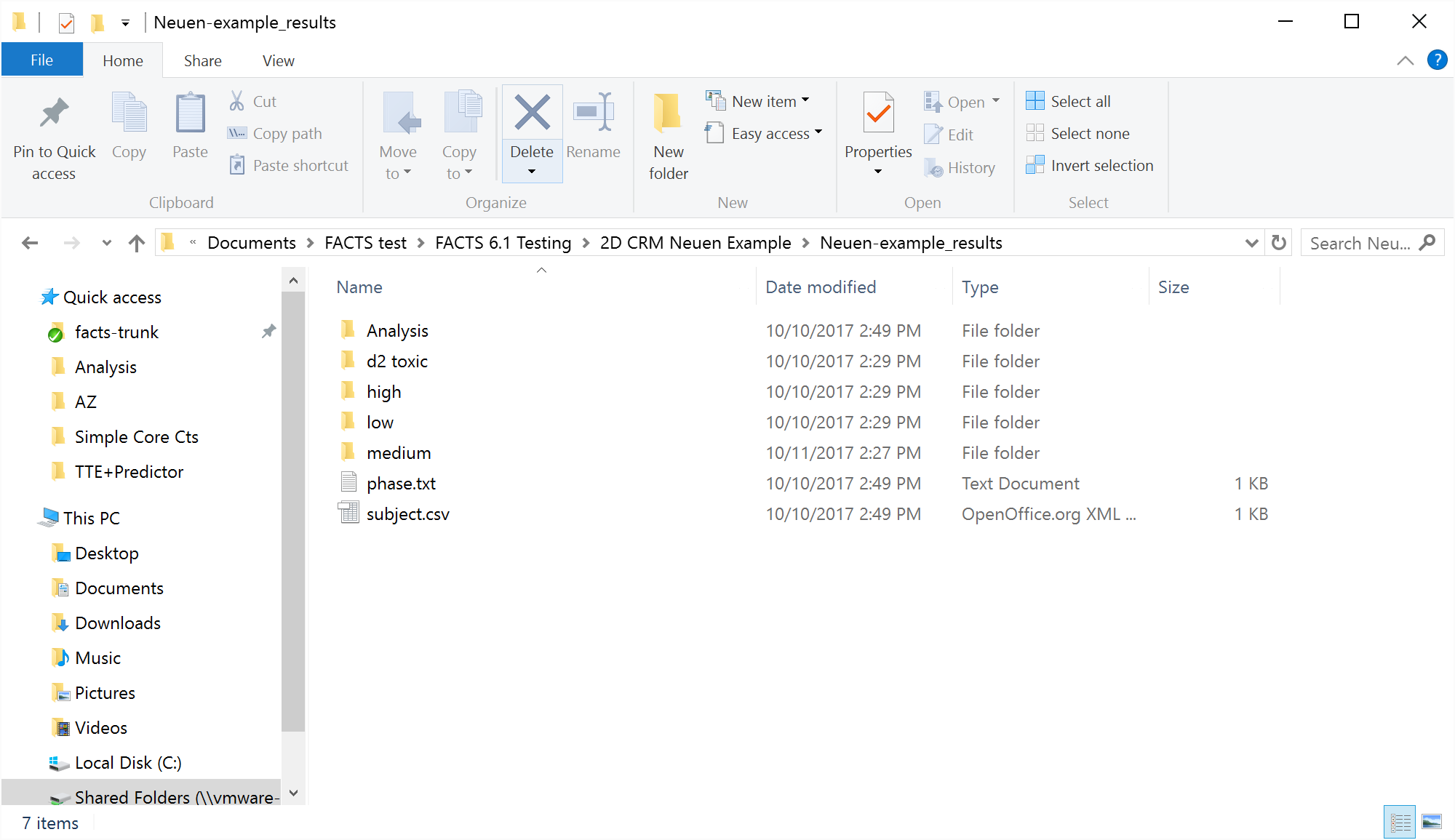Collapse the ribbon using the chevron
This screenshot has width=1455, height=840.
coord(1405,61)
